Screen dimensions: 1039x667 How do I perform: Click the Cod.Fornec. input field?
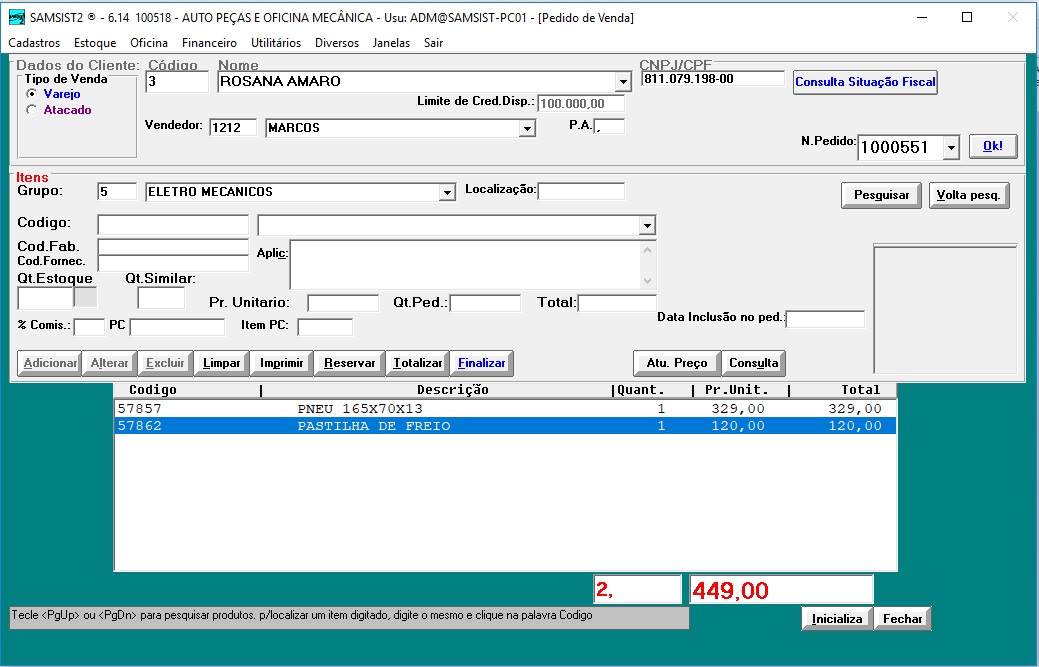click(173, 264)
